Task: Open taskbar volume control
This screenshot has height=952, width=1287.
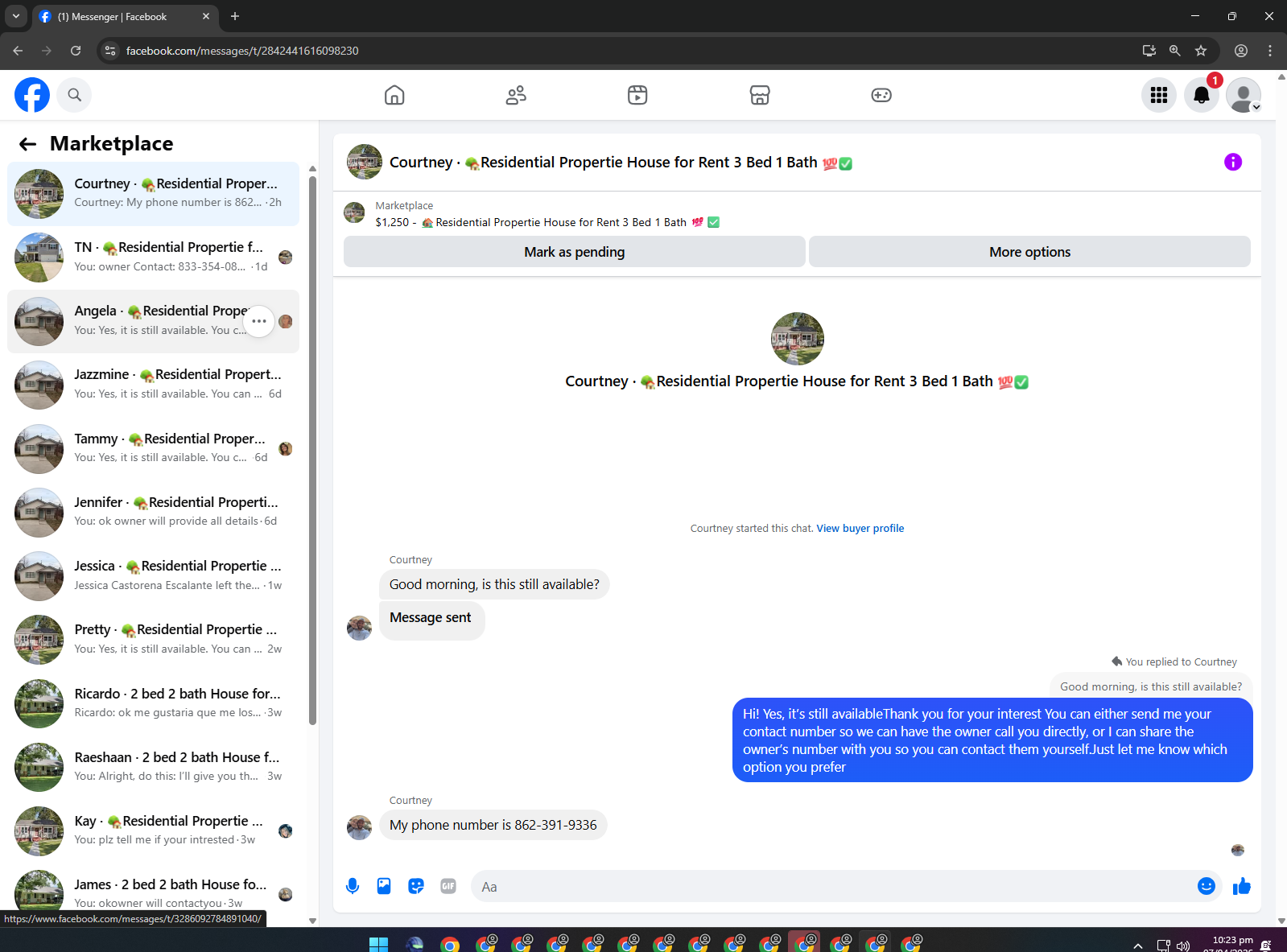Action: coord(1183,946)
